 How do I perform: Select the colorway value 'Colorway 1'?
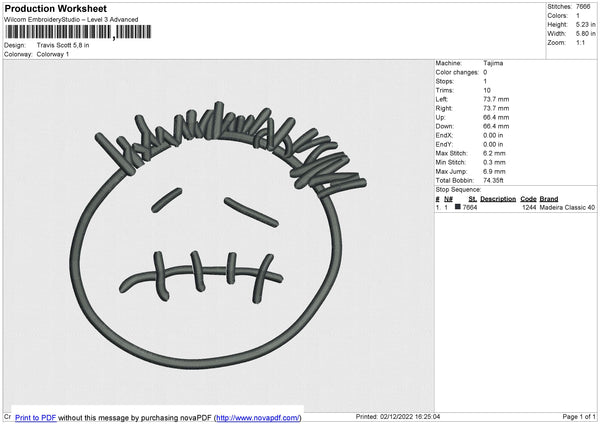[53, 54]
